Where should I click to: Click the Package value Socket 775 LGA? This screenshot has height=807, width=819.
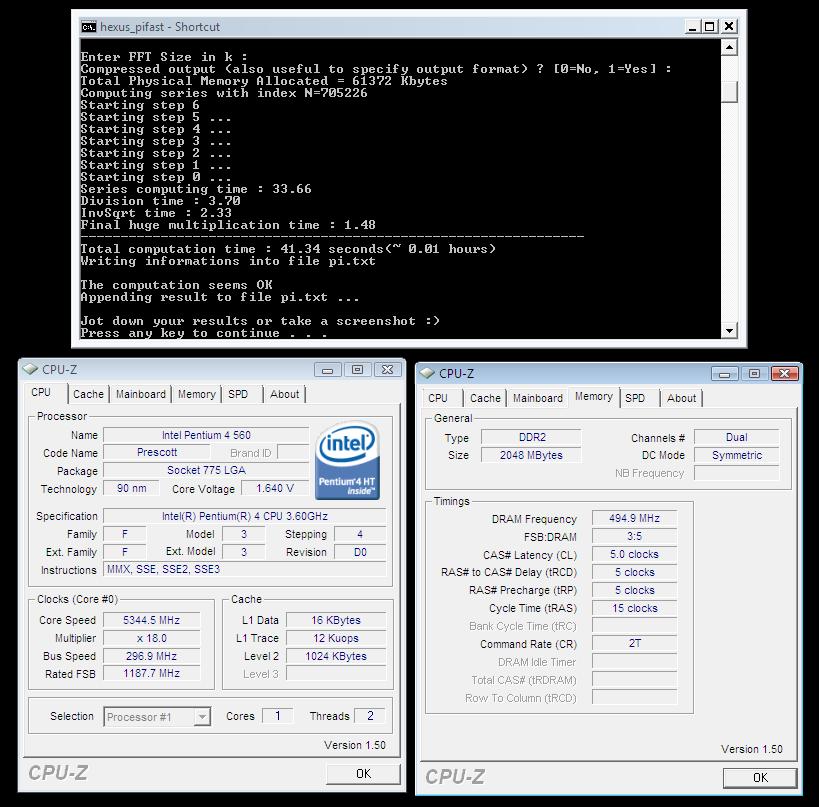tap(206, 470)
